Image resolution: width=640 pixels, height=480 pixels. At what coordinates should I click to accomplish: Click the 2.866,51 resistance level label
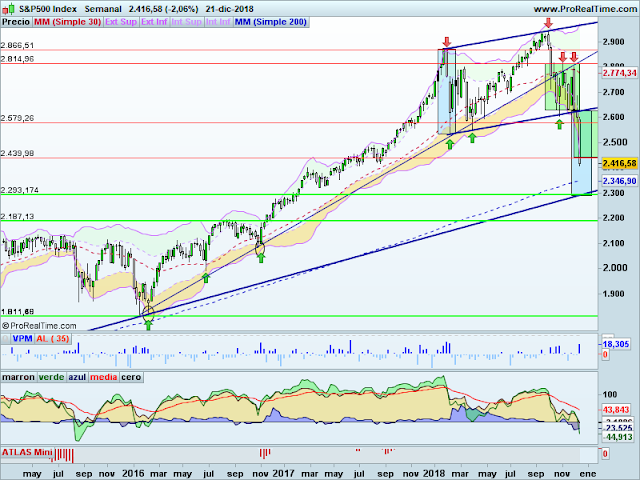[17, 45]
